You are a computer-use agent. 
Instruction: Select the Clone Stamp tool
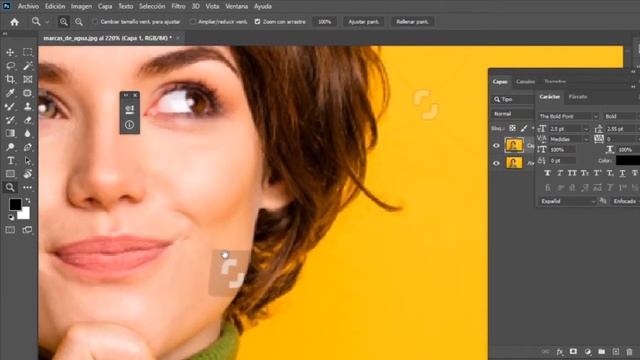click(27, 107)
